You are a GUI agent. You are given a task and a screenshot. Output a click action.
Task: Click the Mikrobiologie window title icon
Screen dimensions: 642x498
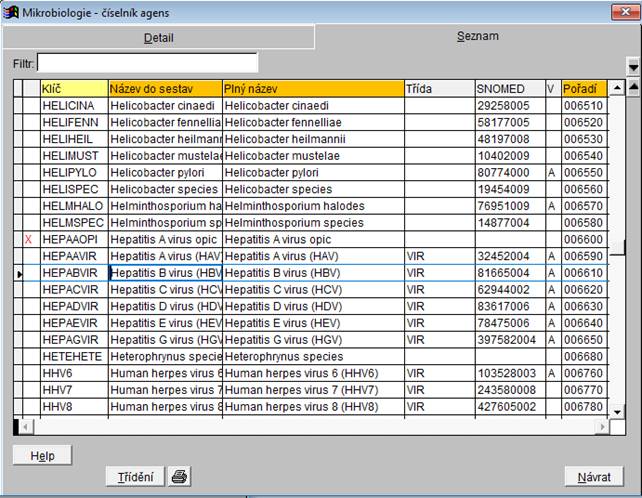point(10,11)
